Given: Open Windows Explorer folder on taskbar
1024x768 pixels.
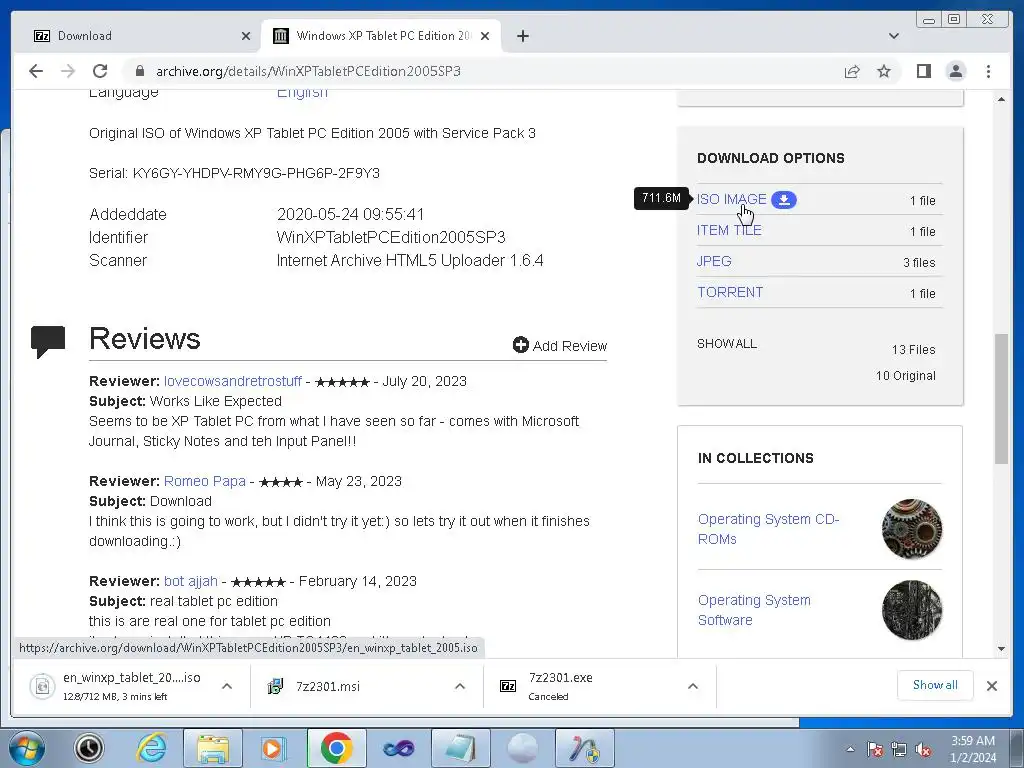Looking at the screenshot, I should click(213, 748).
